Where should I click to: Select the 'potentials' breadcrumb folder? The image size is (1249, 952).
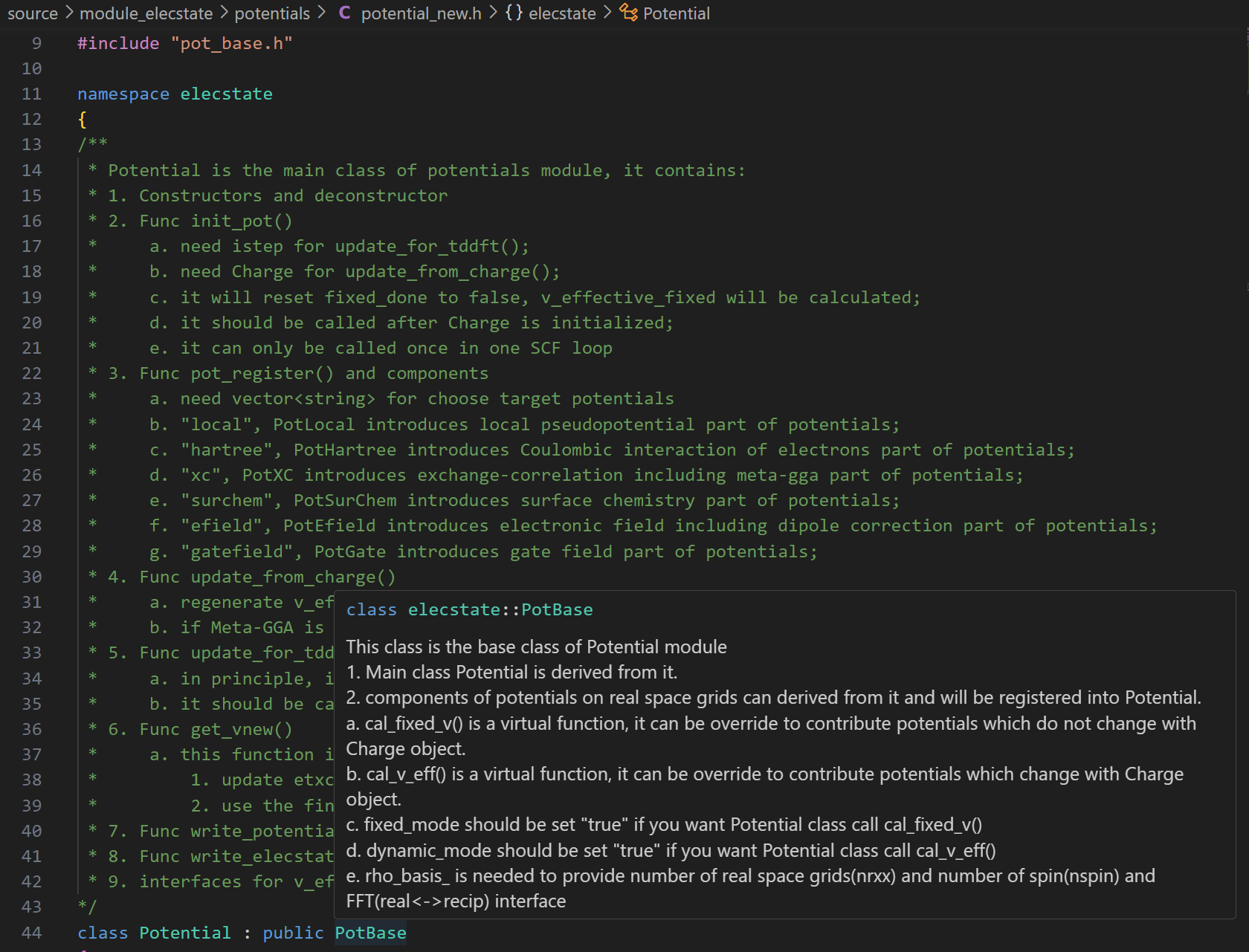coord(272,13)
